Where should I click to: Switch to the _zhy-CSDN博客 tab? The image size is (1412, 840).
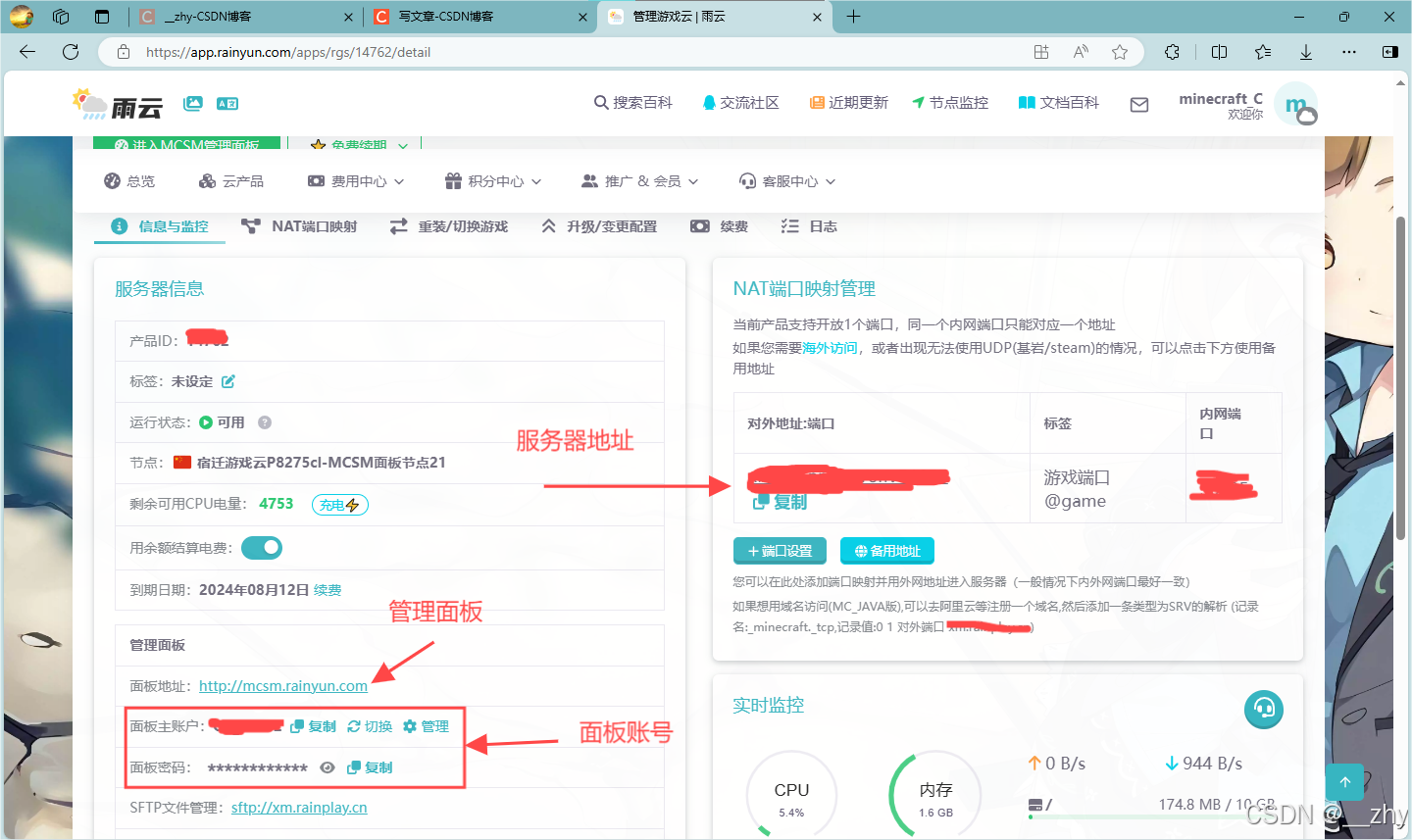click(x=245, y=17)
